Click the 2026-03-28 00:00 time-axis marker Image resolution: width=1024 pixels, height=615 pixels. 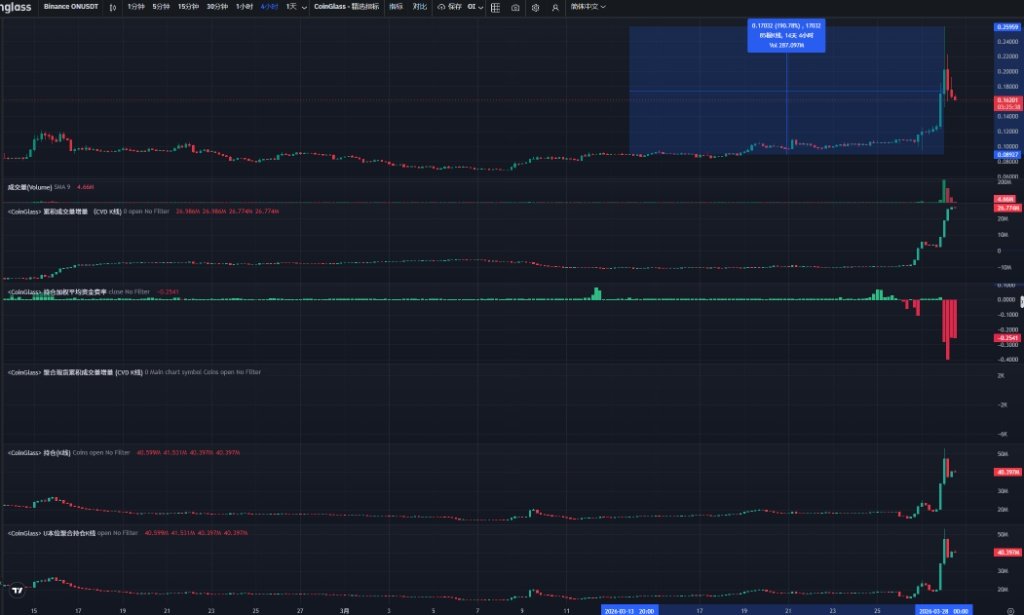tap(944, 610)
